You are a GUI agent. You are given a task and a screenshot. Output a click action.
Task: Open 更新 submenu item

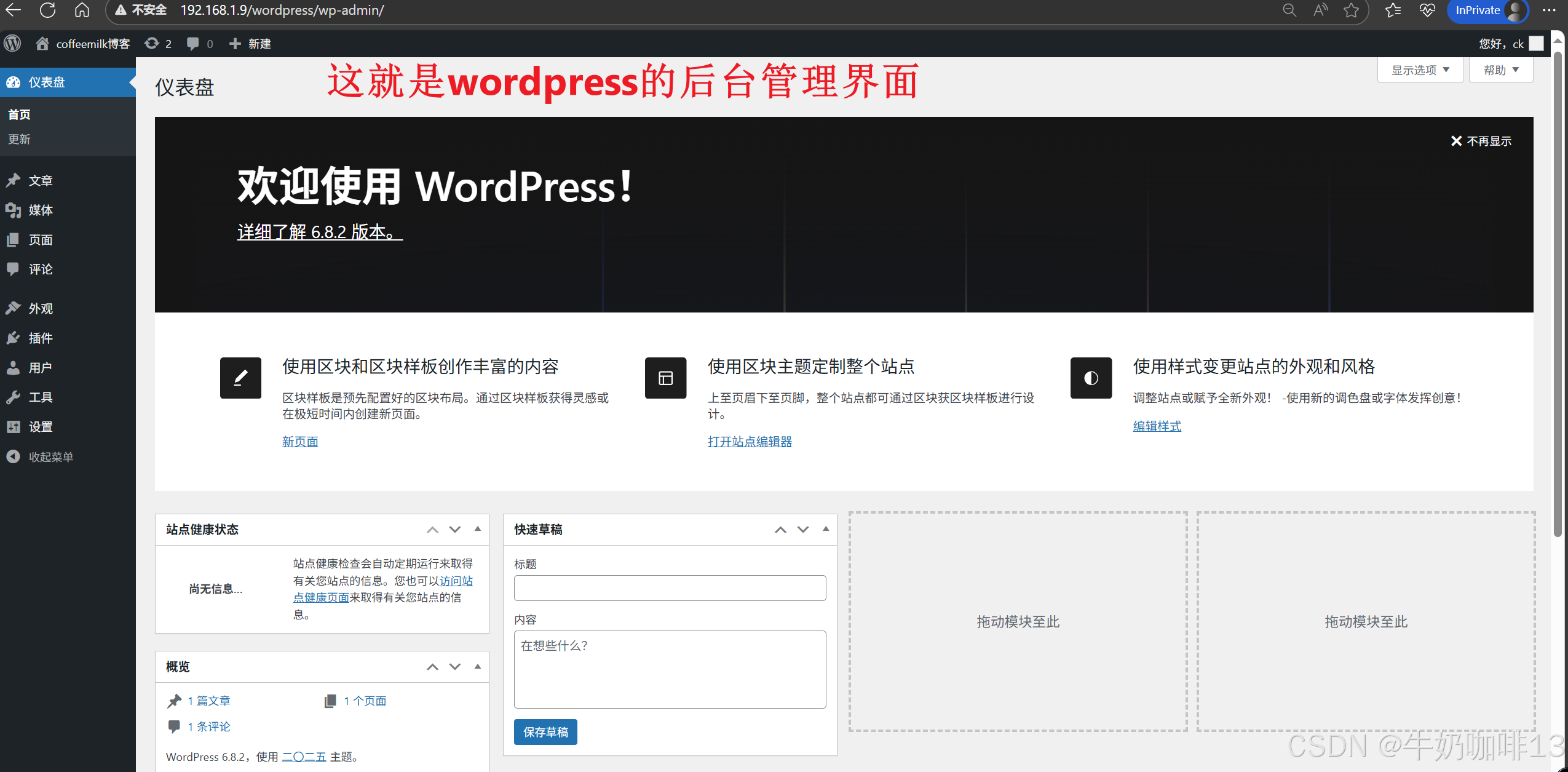(x=19, y=139)
